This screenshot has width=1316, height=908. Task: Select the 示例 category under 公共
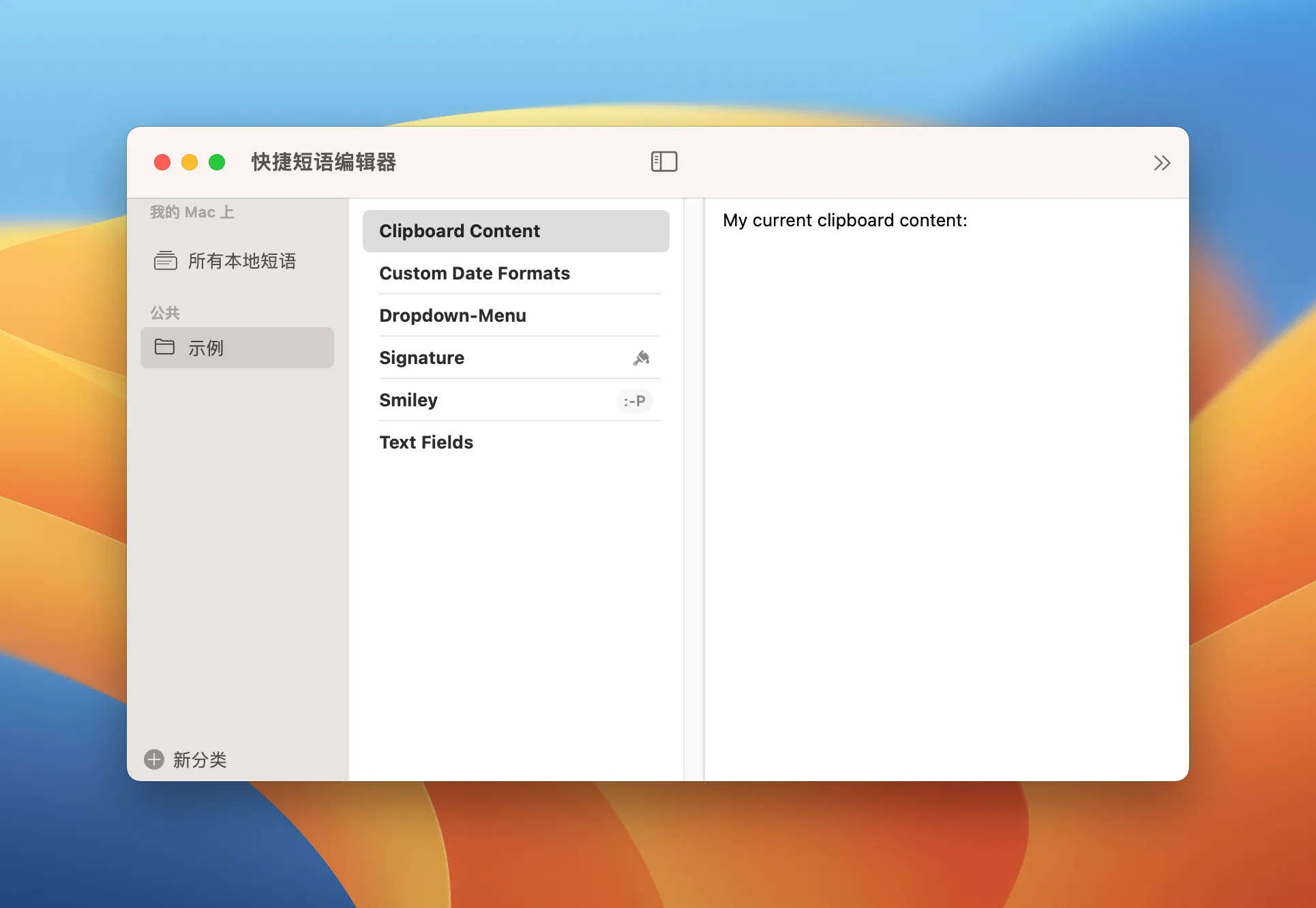click(206, 348)
